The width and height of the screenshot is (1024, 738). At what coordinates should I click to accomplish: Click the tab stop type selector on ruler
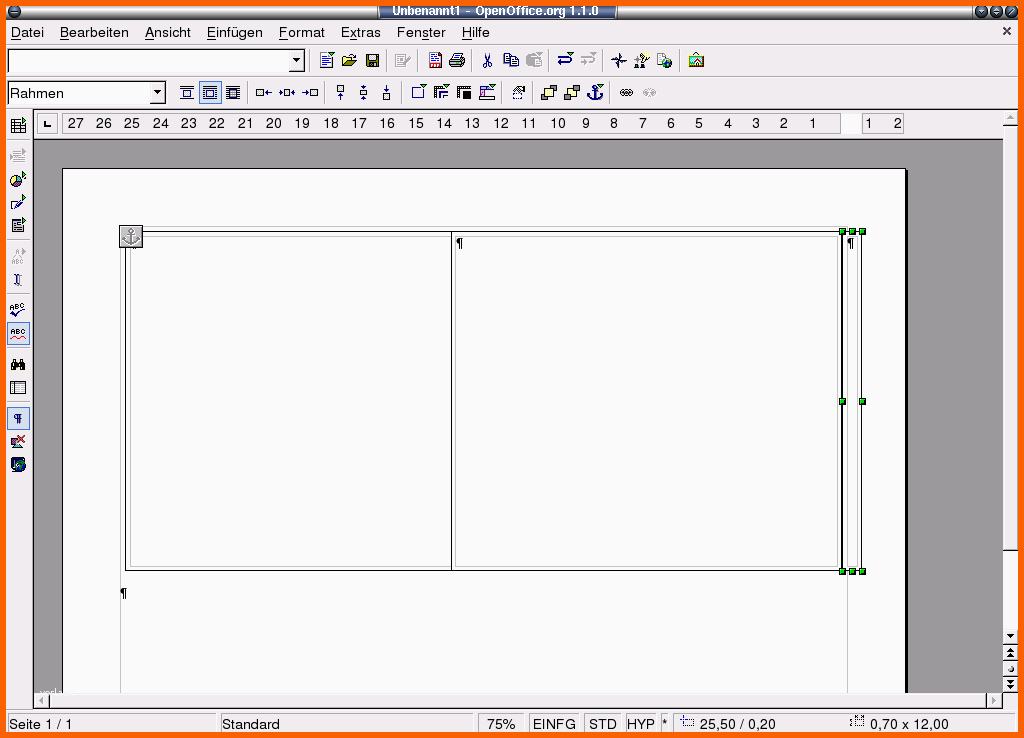point(48,123)
